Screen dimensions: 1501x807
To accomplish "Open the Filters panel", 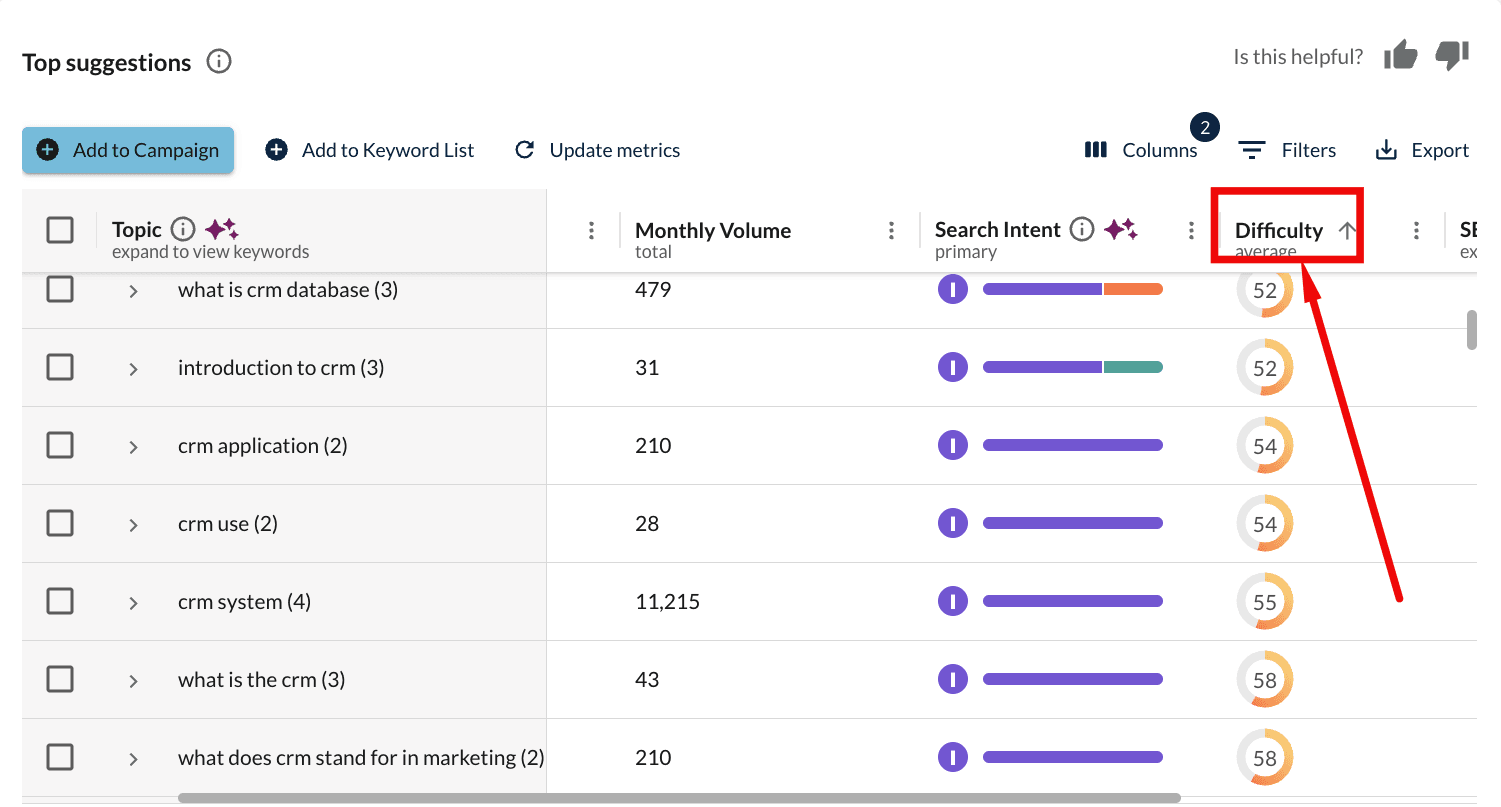I will tap(1287, 150).
